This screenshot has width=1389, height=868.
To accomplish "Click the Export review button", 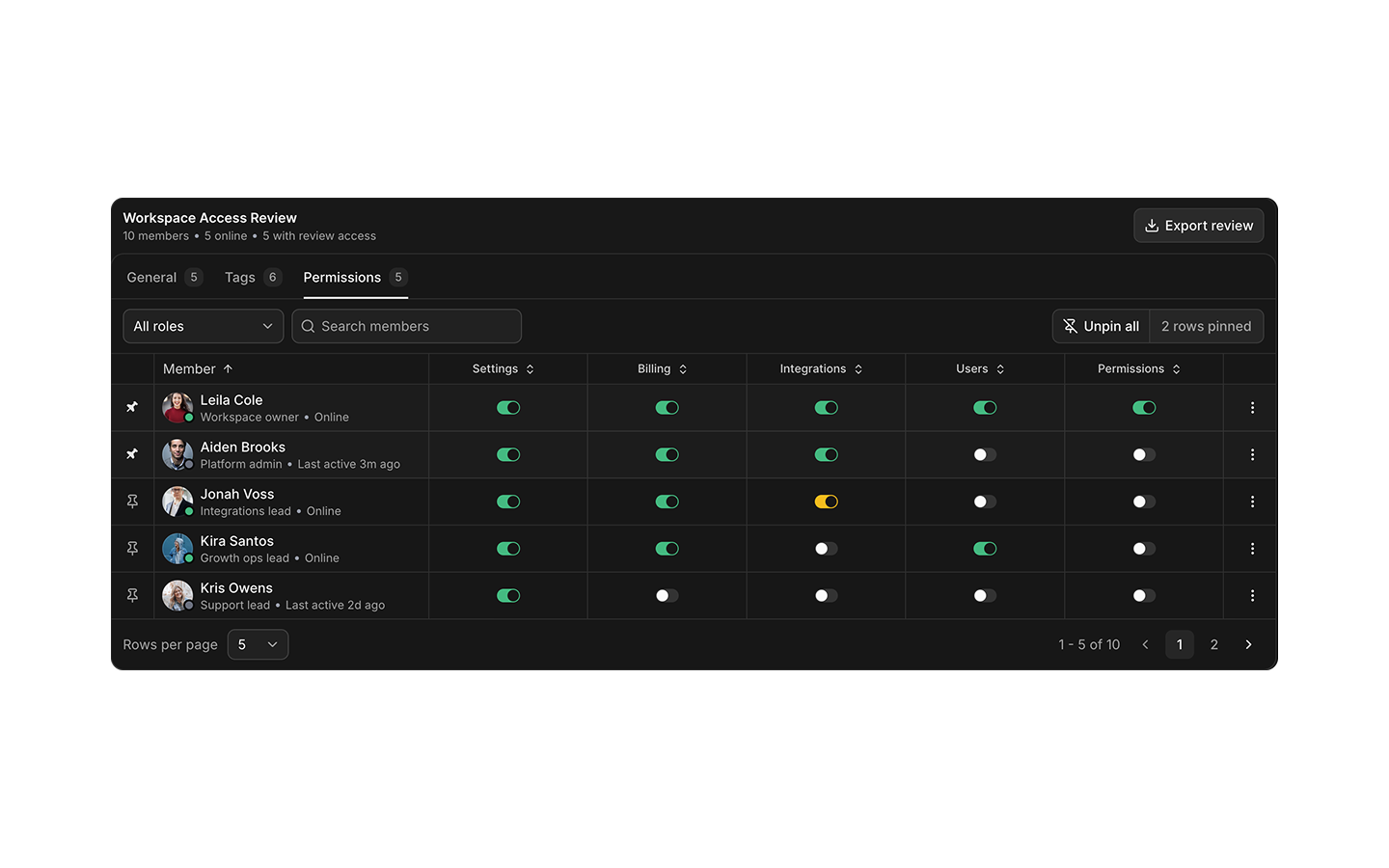I will (1199, 226).
